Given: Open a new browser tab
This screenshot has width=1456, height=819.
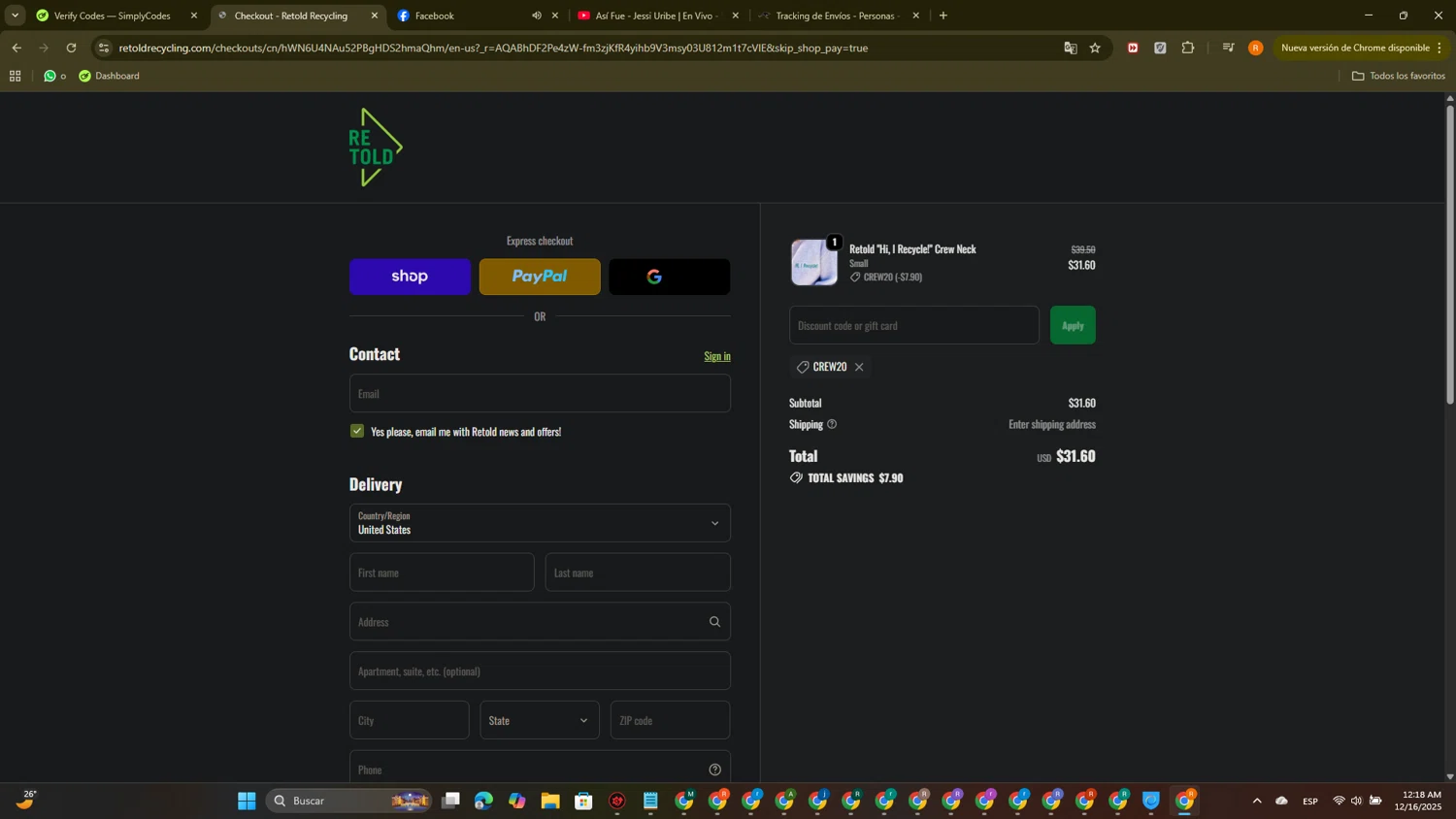Looking at the screenshot, I should (943, 16).
